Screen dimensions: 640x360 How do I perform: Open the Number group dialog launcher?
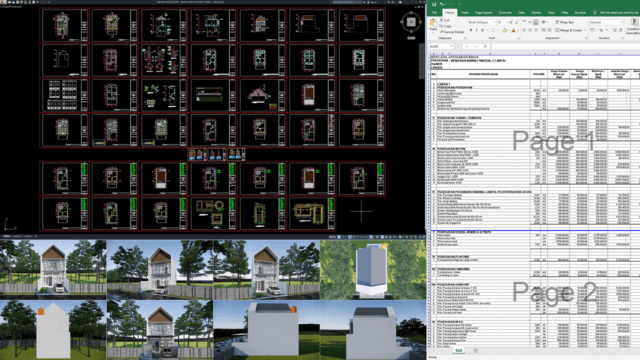(623, 38)
